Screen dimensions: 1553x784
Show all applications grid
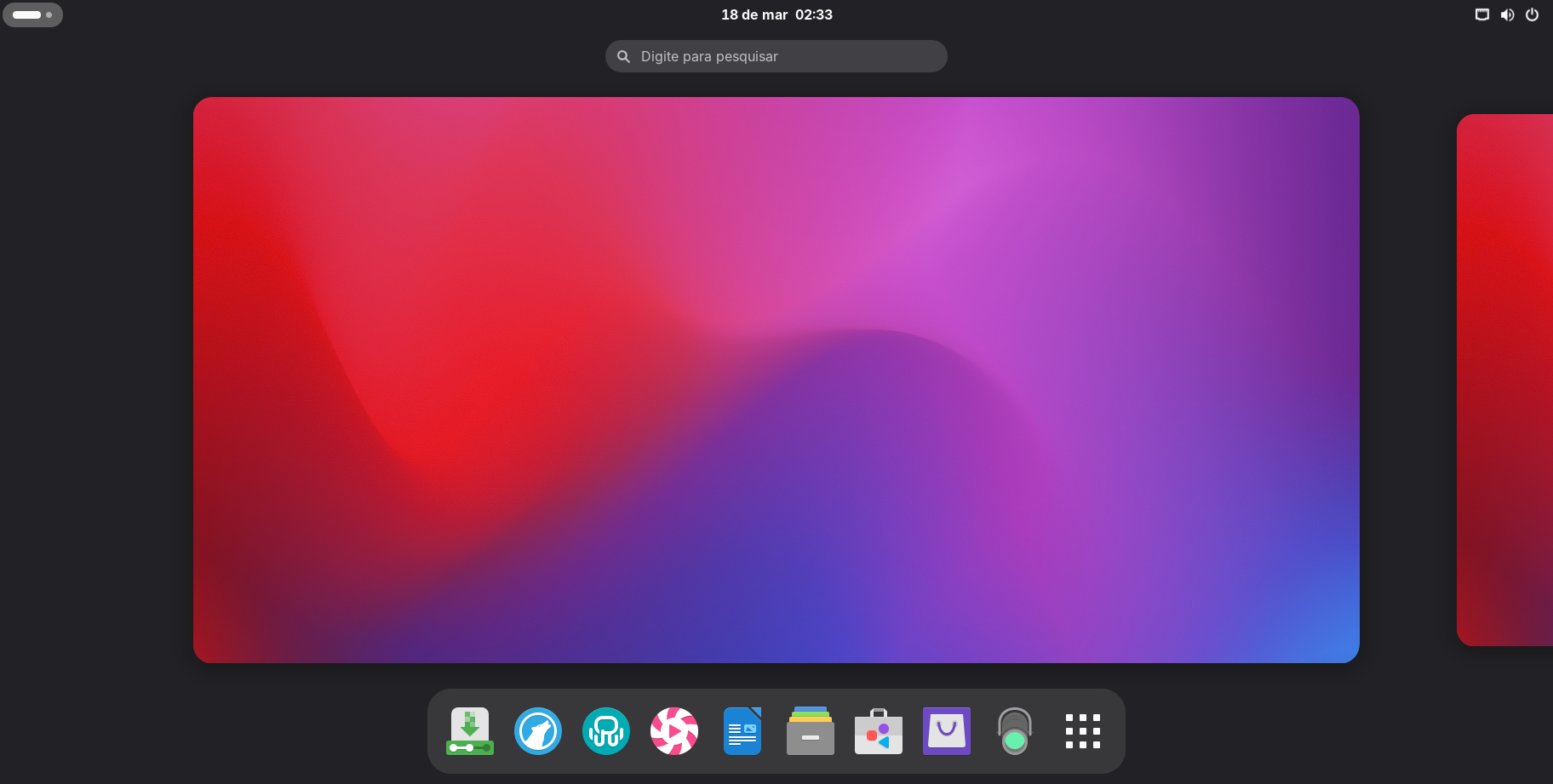click(x=1083, y=731)
